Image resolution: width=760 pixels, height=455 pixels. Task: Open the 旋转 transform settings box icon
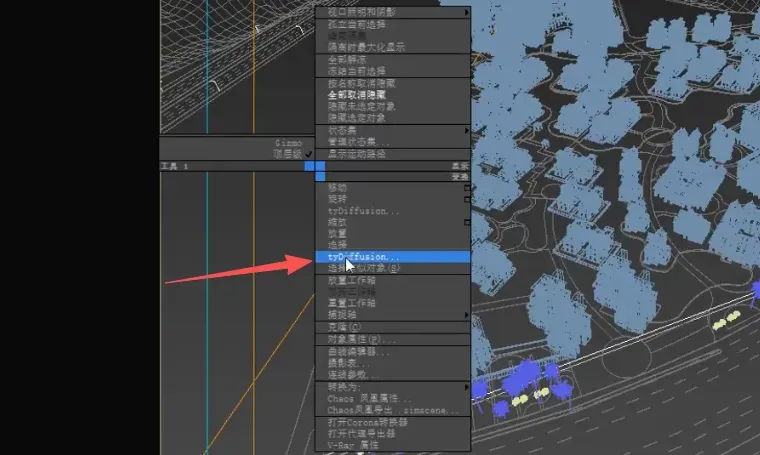pyautogui.click(x=467, y=199)
